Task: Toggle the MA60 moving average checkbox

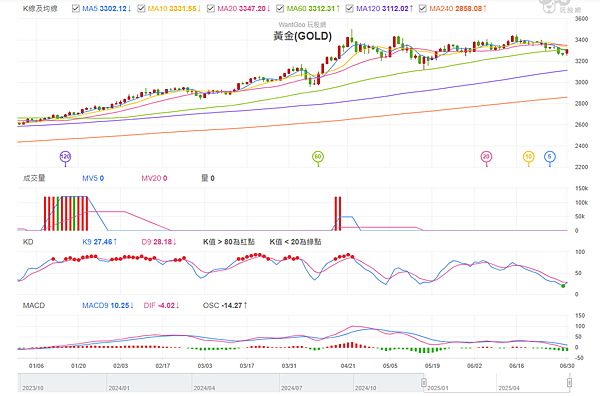Action: pyautogui.click(x=280, y=8)
